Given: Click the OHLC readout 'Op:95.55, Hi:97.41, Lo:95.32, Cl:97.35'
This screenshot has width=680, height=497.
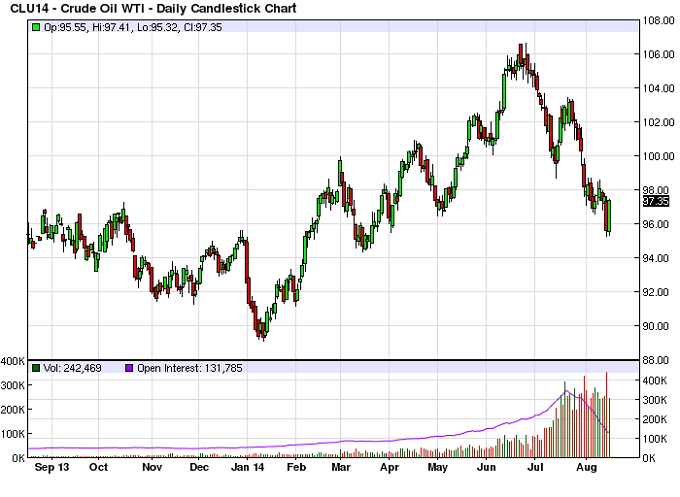Looking at the screenshot, I should point(133,27).
